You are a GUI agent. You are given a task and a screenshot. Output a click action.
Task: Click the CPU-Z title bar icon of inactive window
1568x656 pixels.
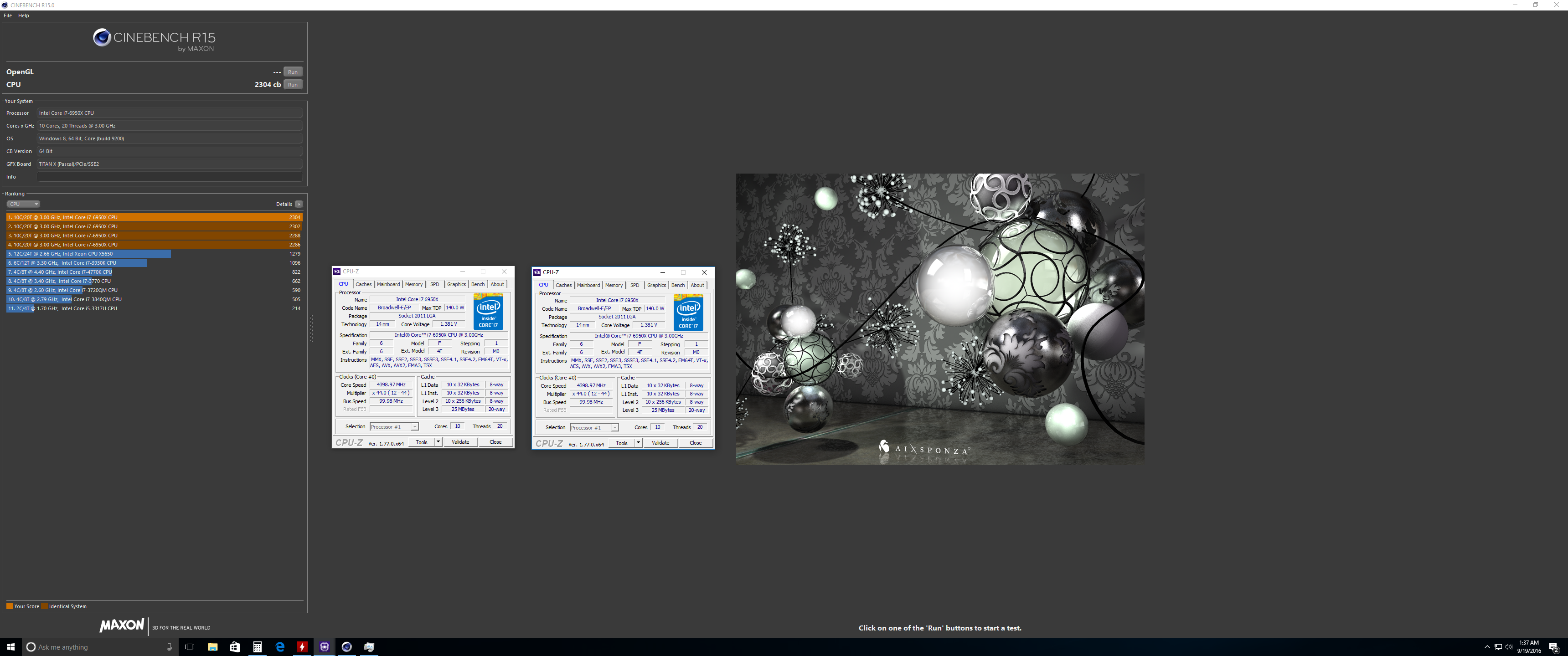click(x=336, y=272)
